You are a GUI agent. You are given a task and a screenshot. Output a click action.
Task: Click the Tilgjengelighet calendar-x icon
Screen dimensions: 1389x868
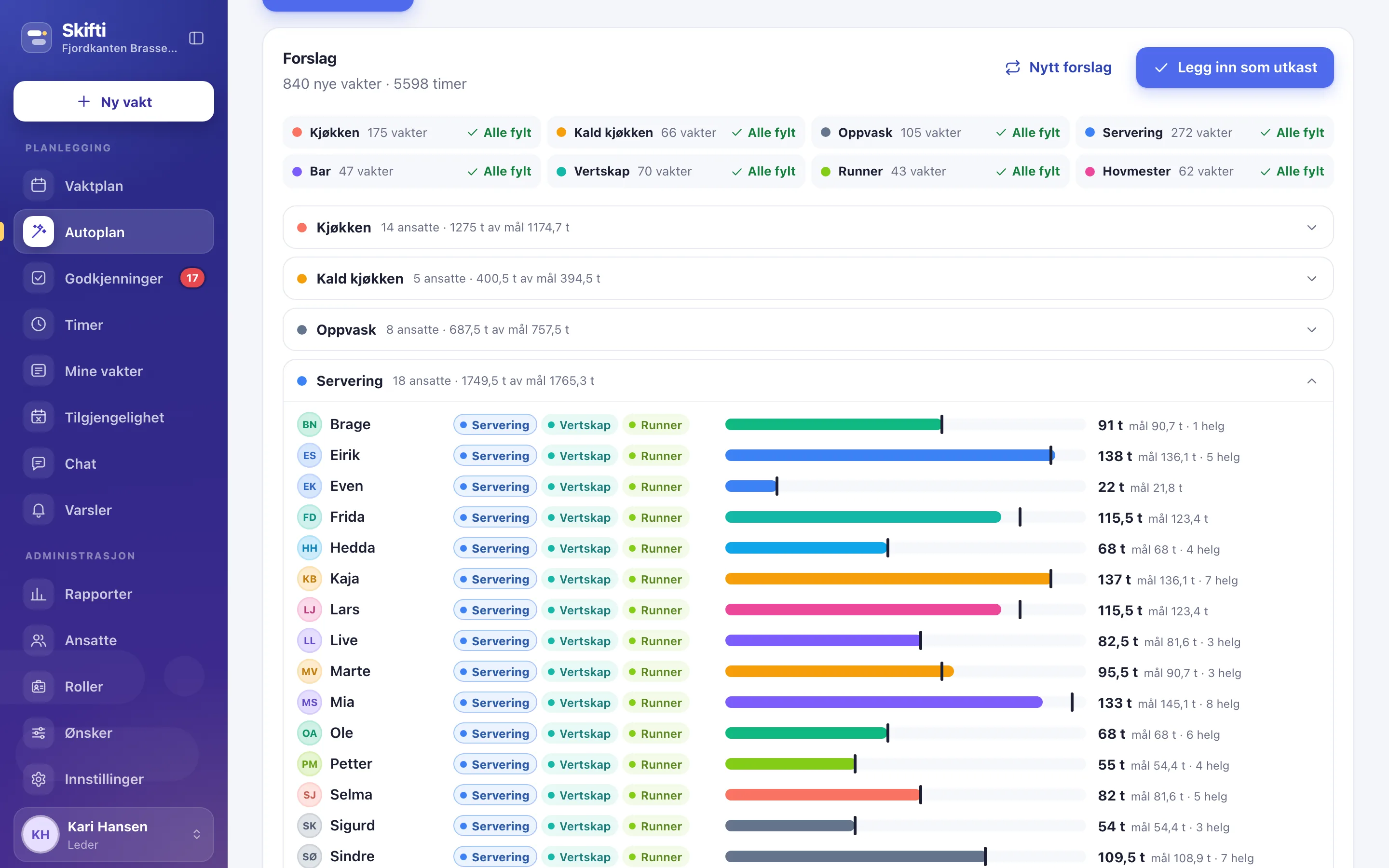39,417
